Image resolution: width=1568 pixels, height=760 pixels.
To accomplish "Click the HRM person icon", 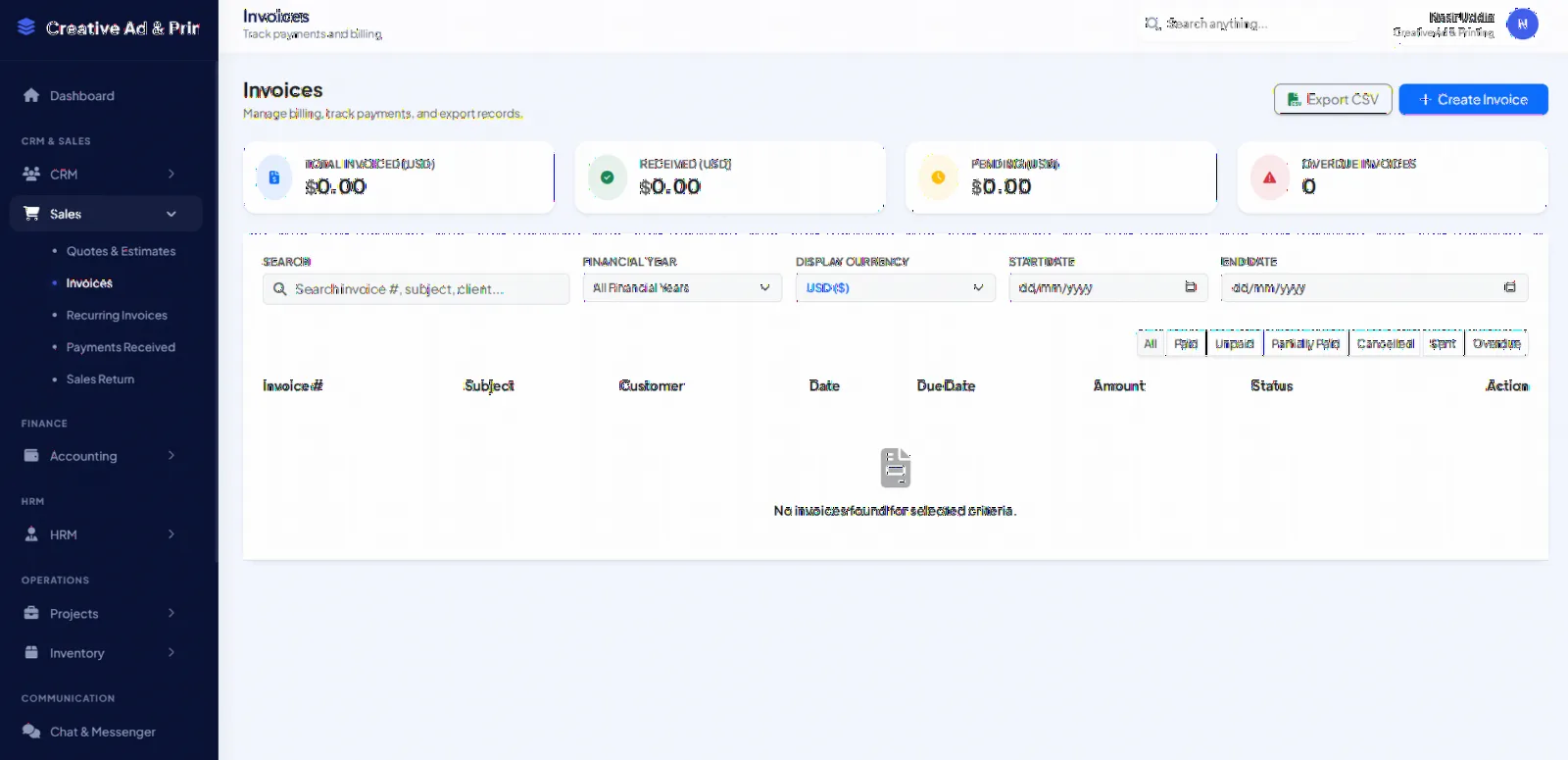I will (x=31, y=534).
